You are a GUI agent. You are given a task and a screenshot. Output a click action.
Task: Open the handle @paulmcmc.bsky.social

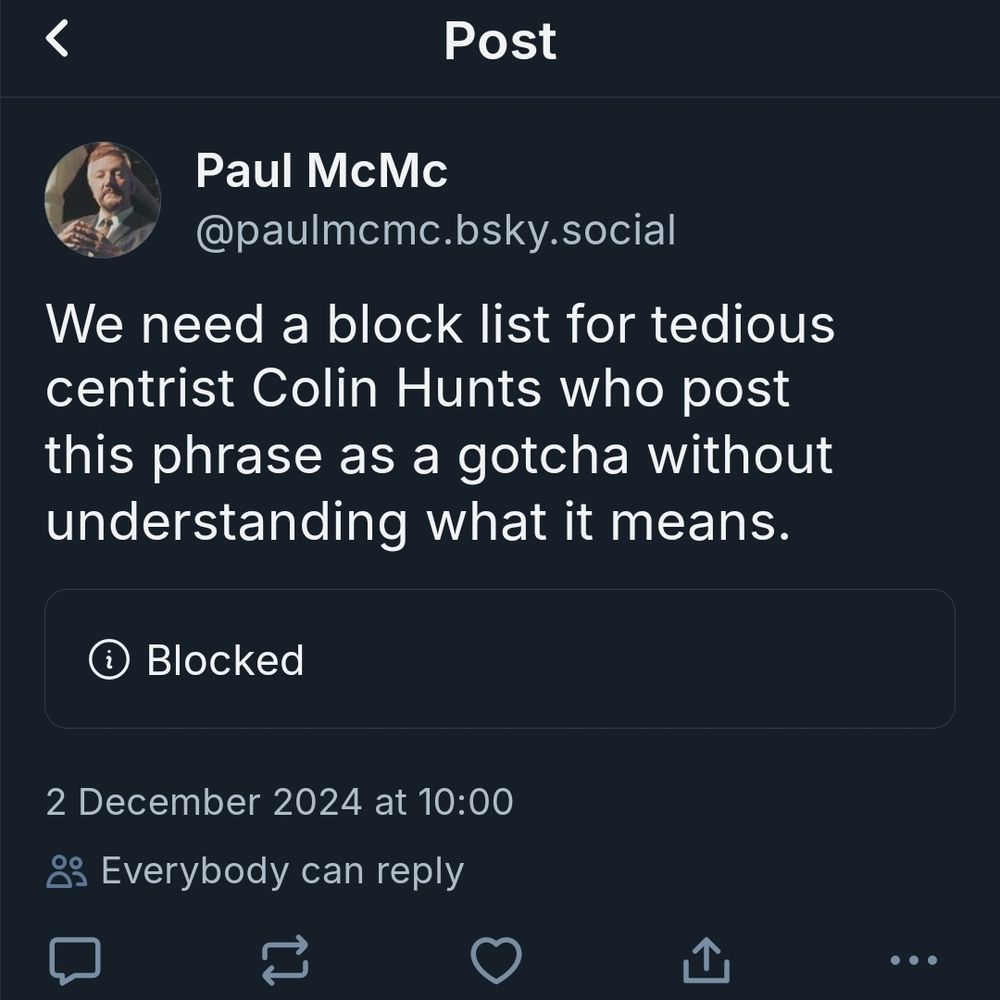(x=437, y=229)
